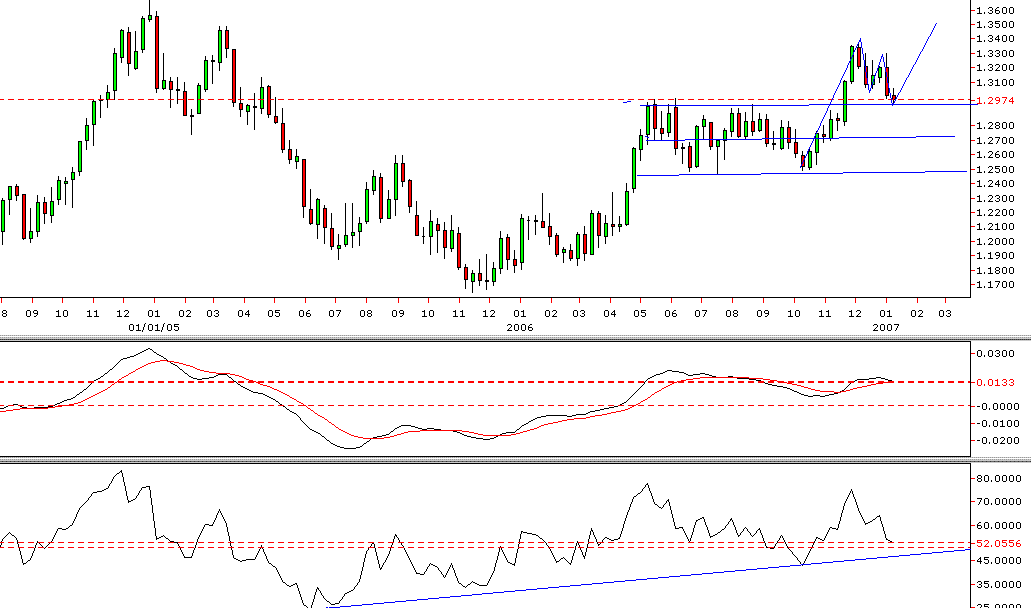Select the blue projected upward arrow line
1031x608 pixels.
coord(915,62)
